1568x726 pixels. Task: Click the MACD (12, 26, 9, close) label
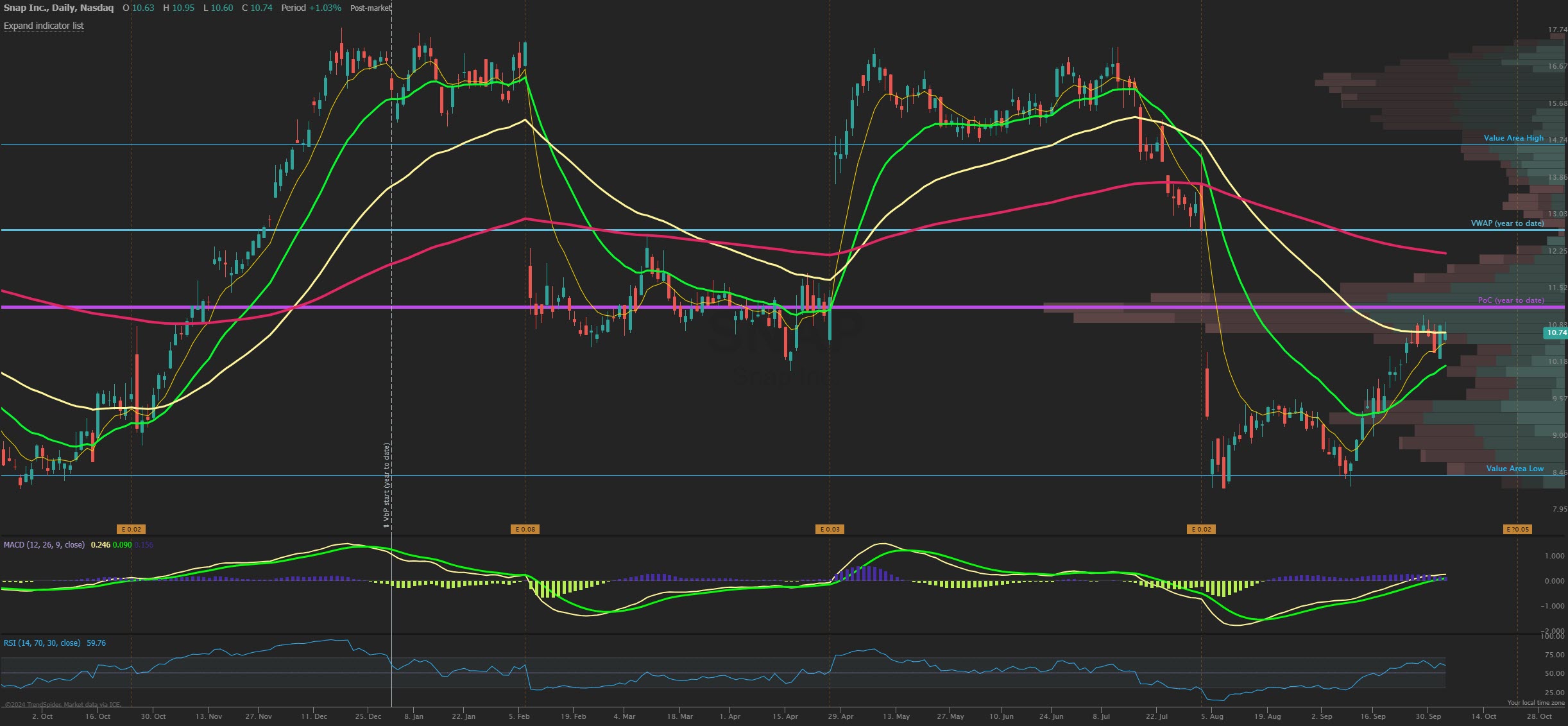44,545
